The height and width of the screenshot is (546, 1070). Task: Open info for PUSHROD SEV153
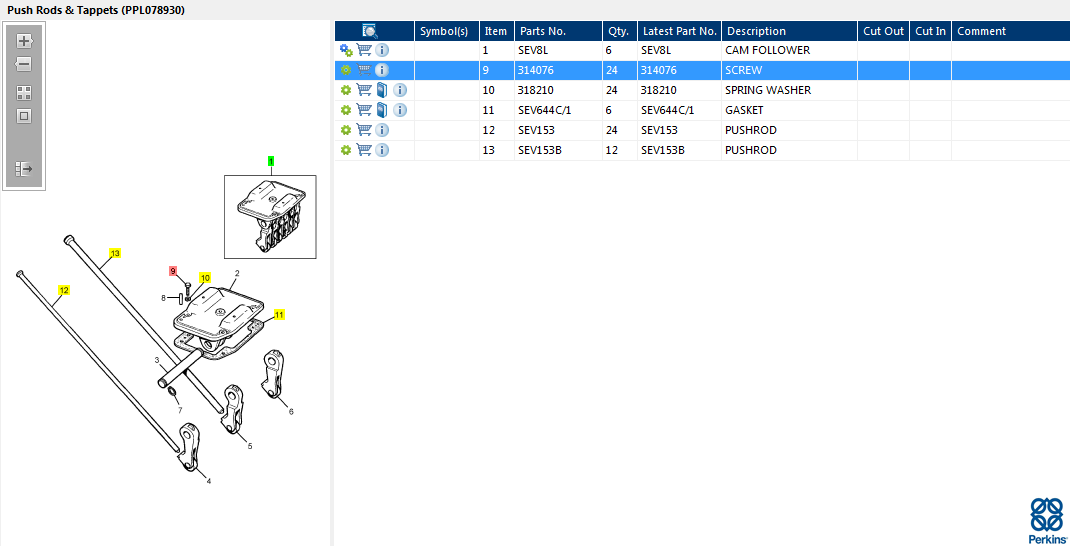pyautogui.click(x=382, y=130)
